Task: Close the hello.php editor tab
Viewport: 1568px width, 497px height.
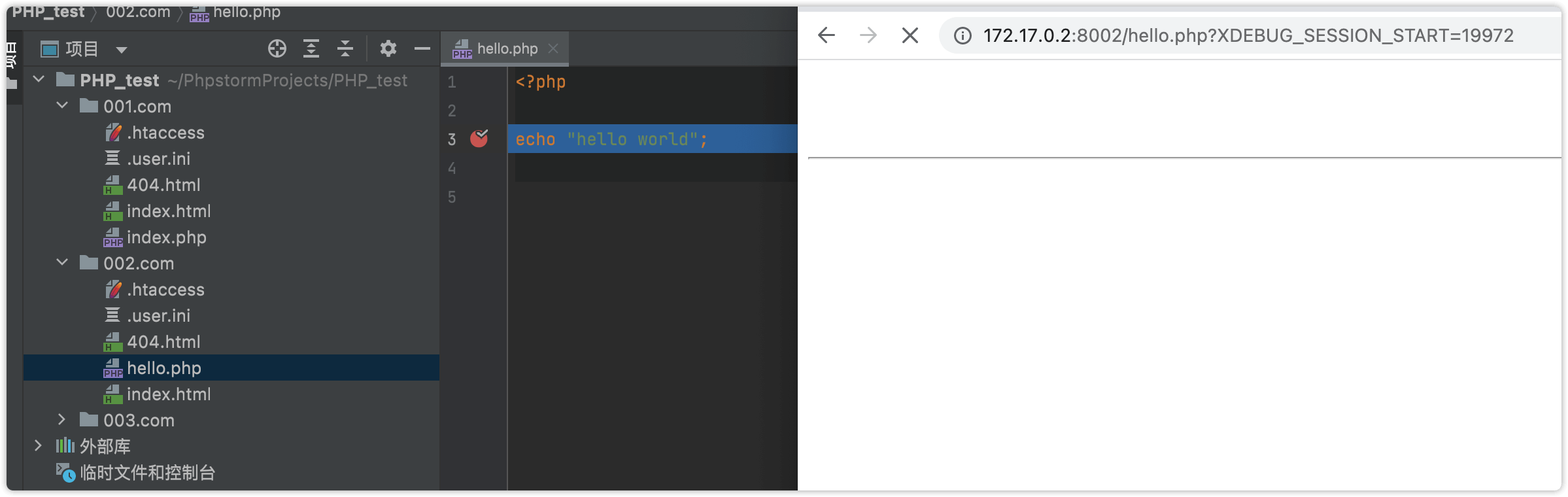Action: point(553,48)
